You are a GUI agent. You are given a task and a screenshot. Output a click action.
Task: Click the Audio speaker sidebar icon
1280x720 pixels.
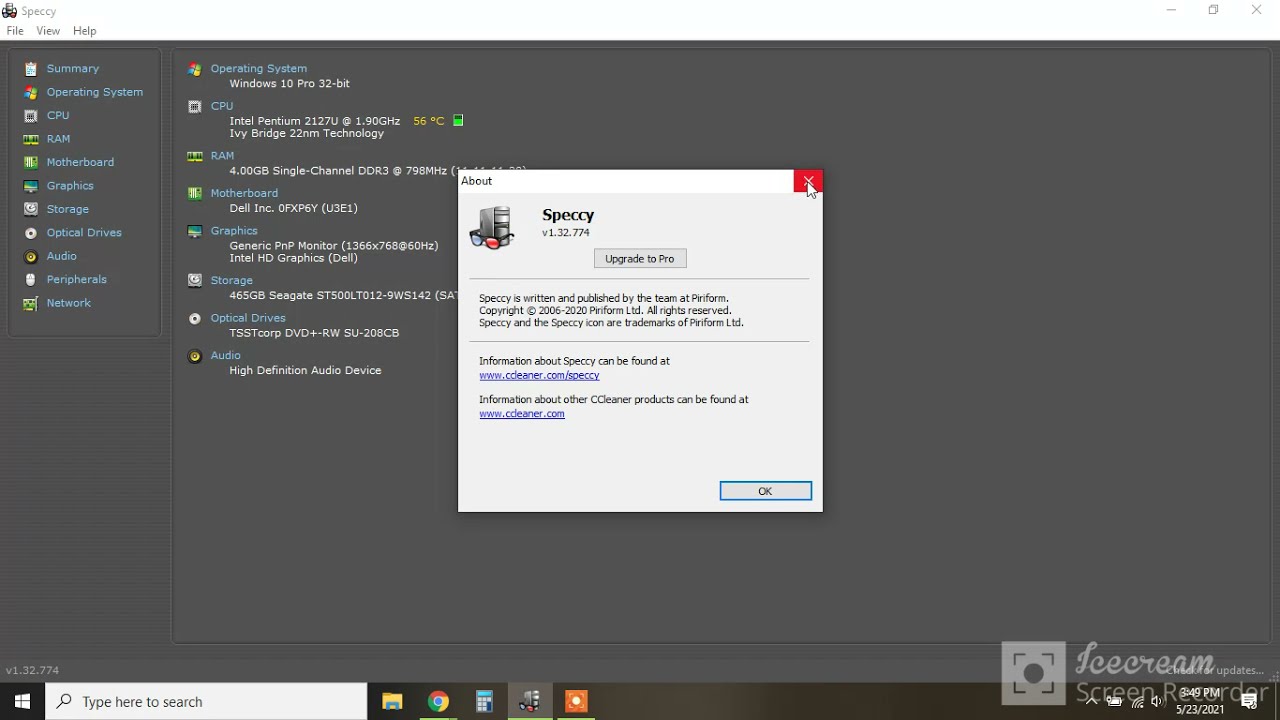[x=31, y=256]
